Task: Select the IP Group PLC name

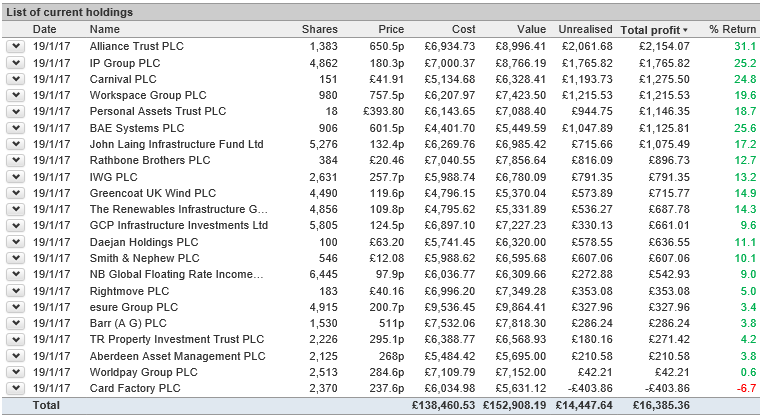Action: tap(125, 63)
